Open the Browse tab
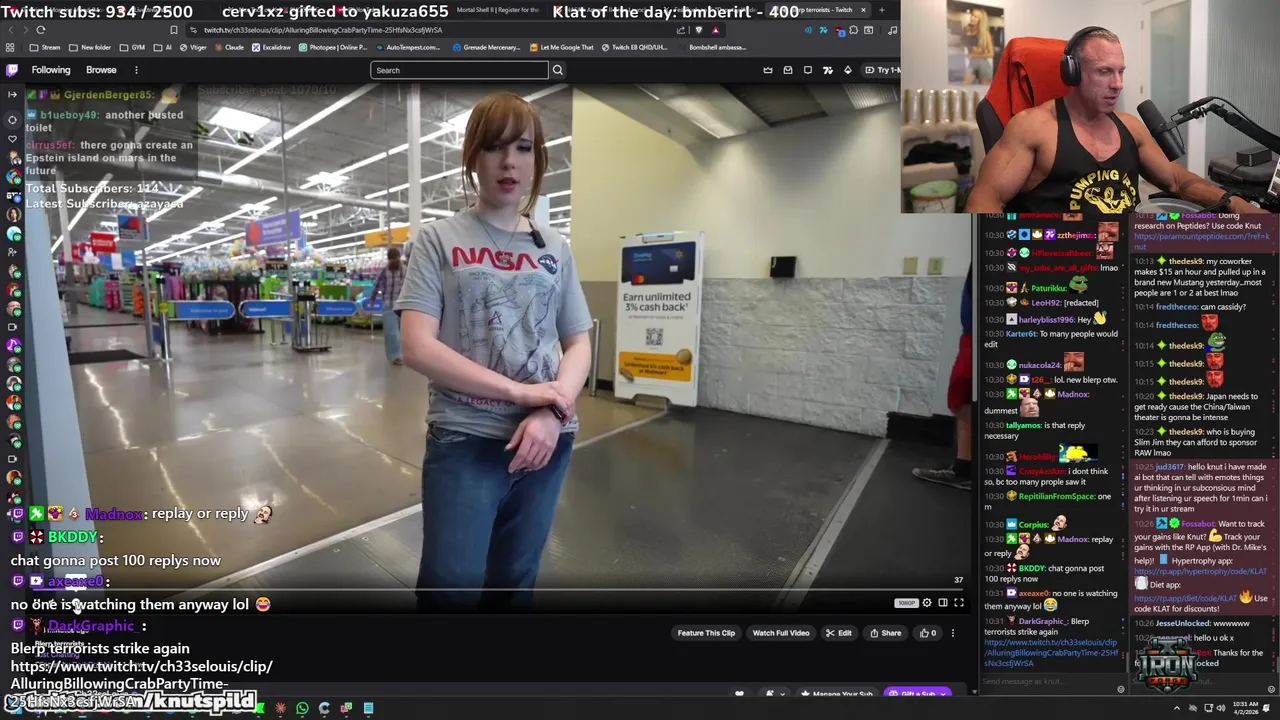 101,70
